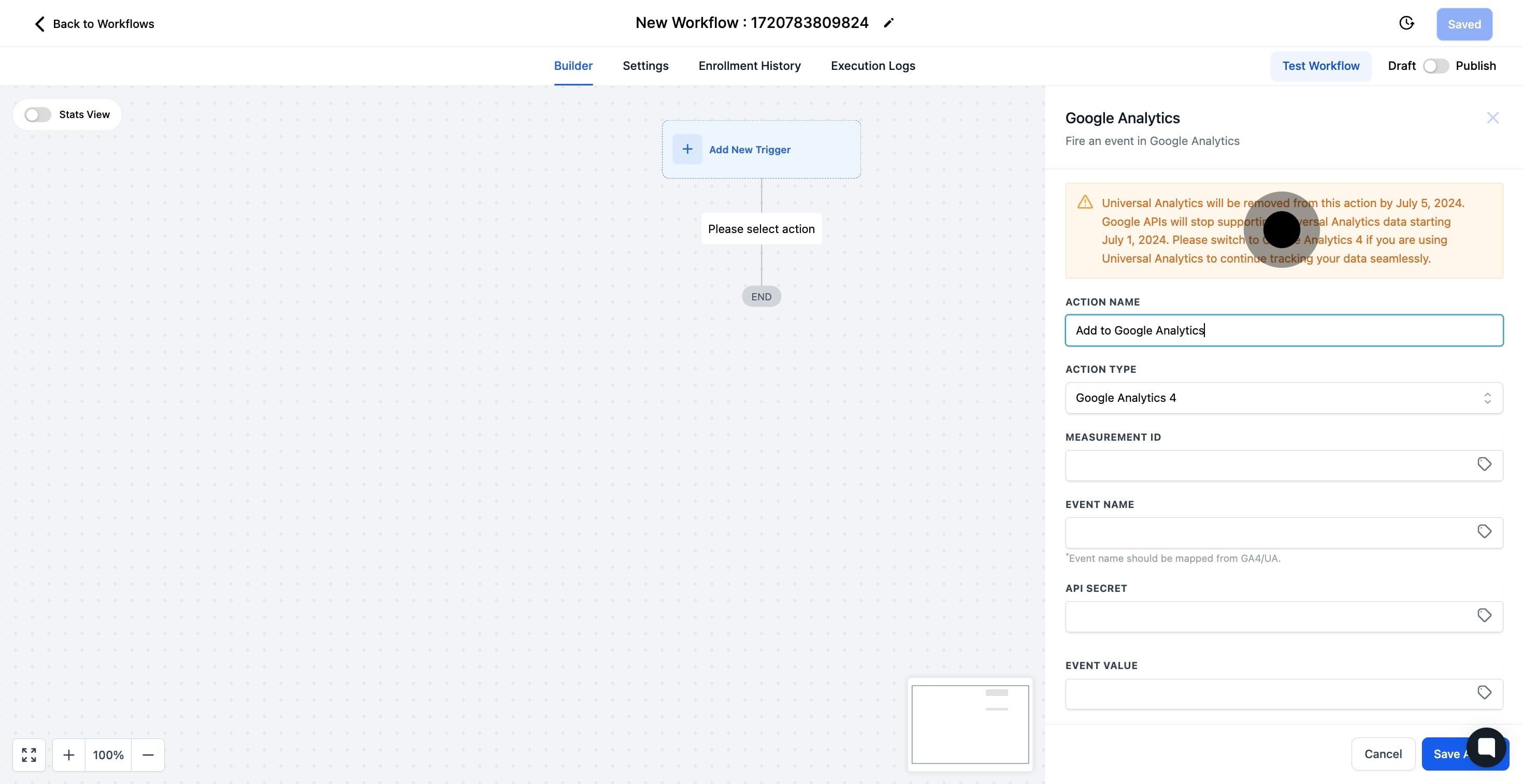Switch to the Settings tab
This screenshot has width=1523, height=784.
point(645,66)
